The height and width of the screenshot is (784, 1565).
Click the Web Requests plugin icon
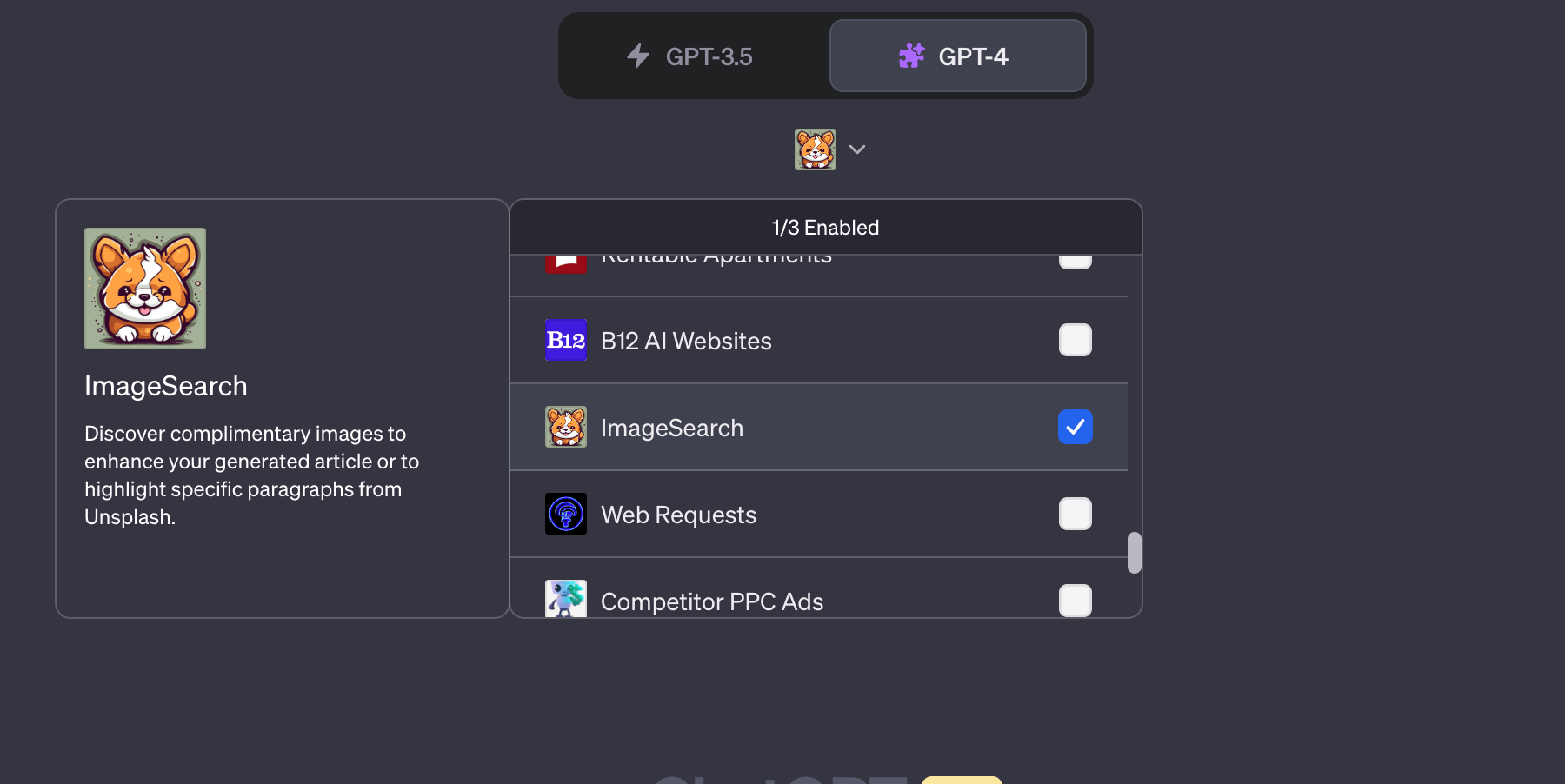566,514
